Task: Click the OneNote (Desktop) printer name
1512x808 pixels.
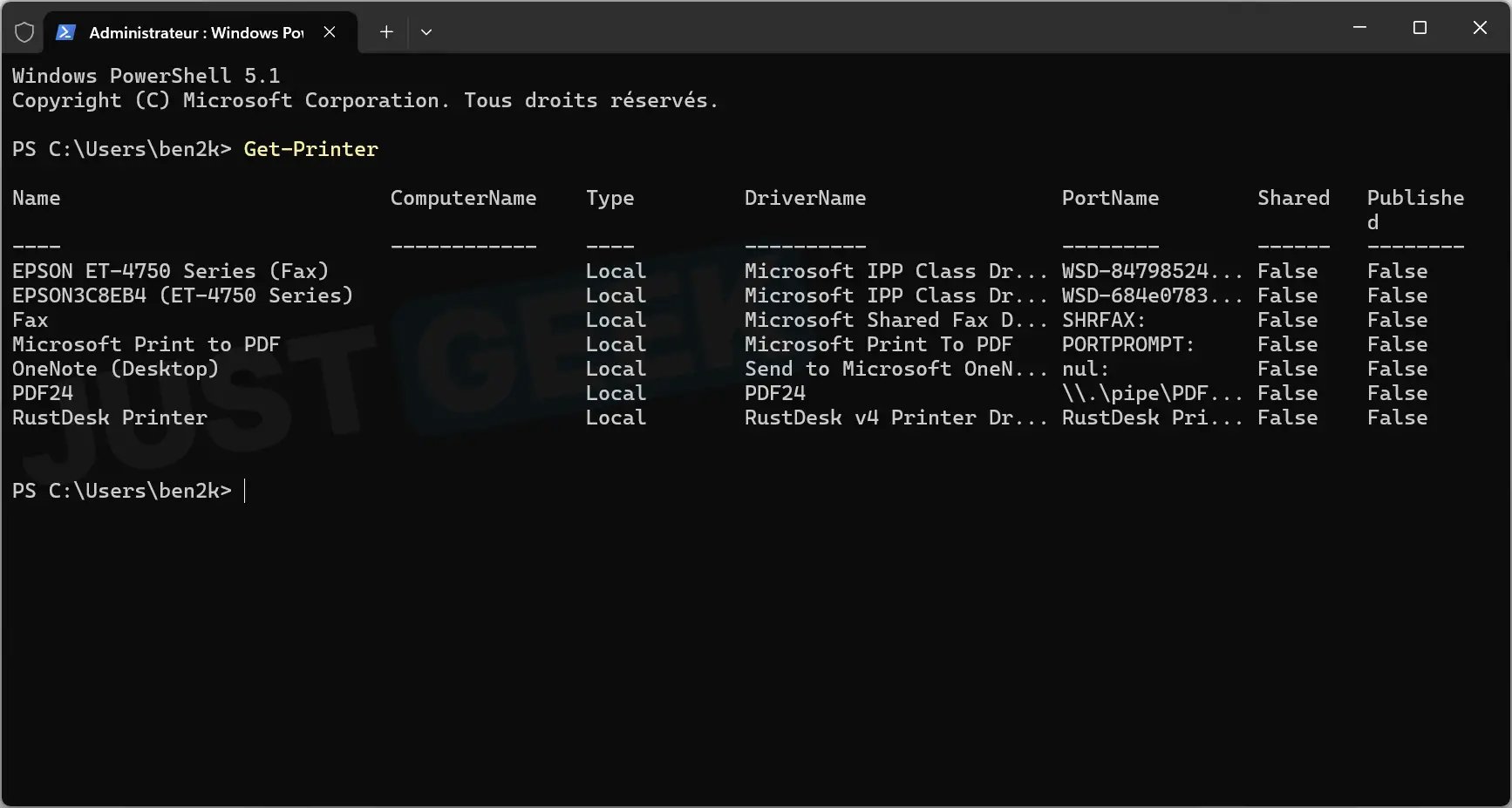Action: pos(115,369)
